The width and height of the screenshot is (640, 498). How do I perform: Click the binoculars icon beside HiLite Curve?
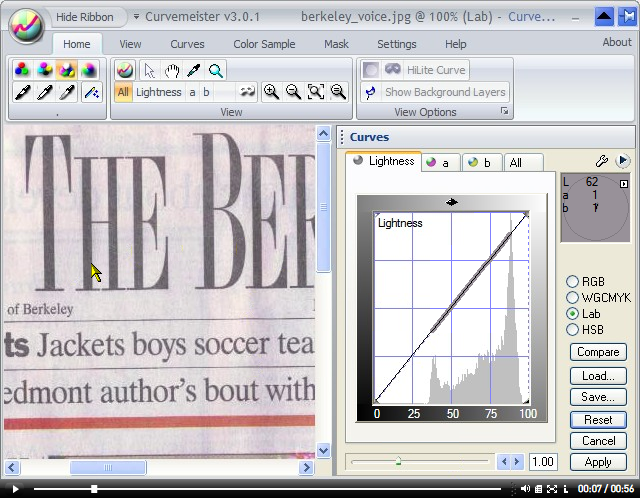[393, 69]
